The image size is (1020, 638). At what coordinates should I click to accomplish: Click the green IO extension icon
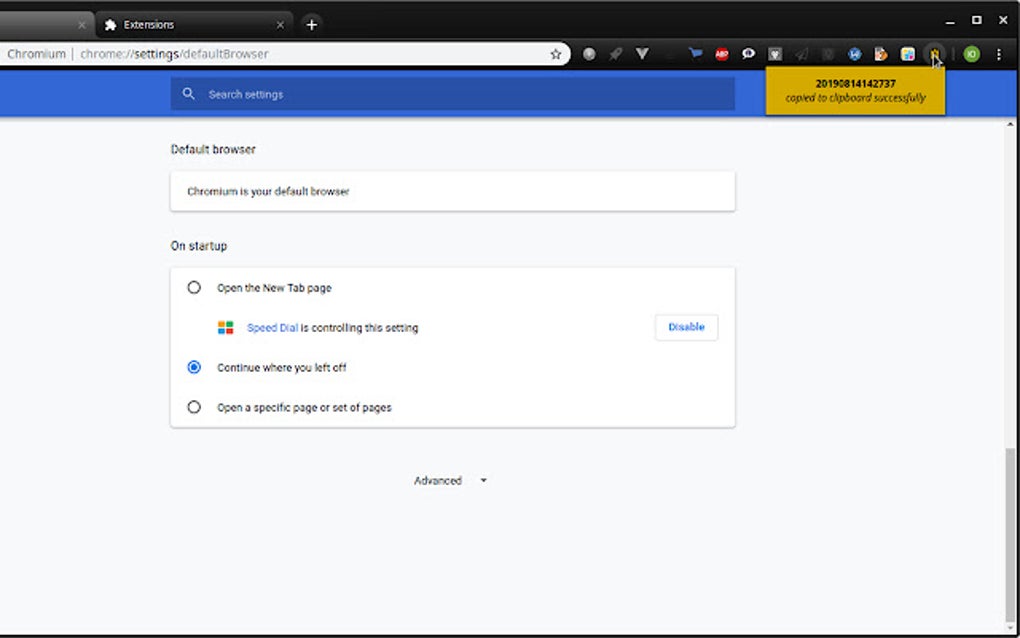click(x=971, y=54)
